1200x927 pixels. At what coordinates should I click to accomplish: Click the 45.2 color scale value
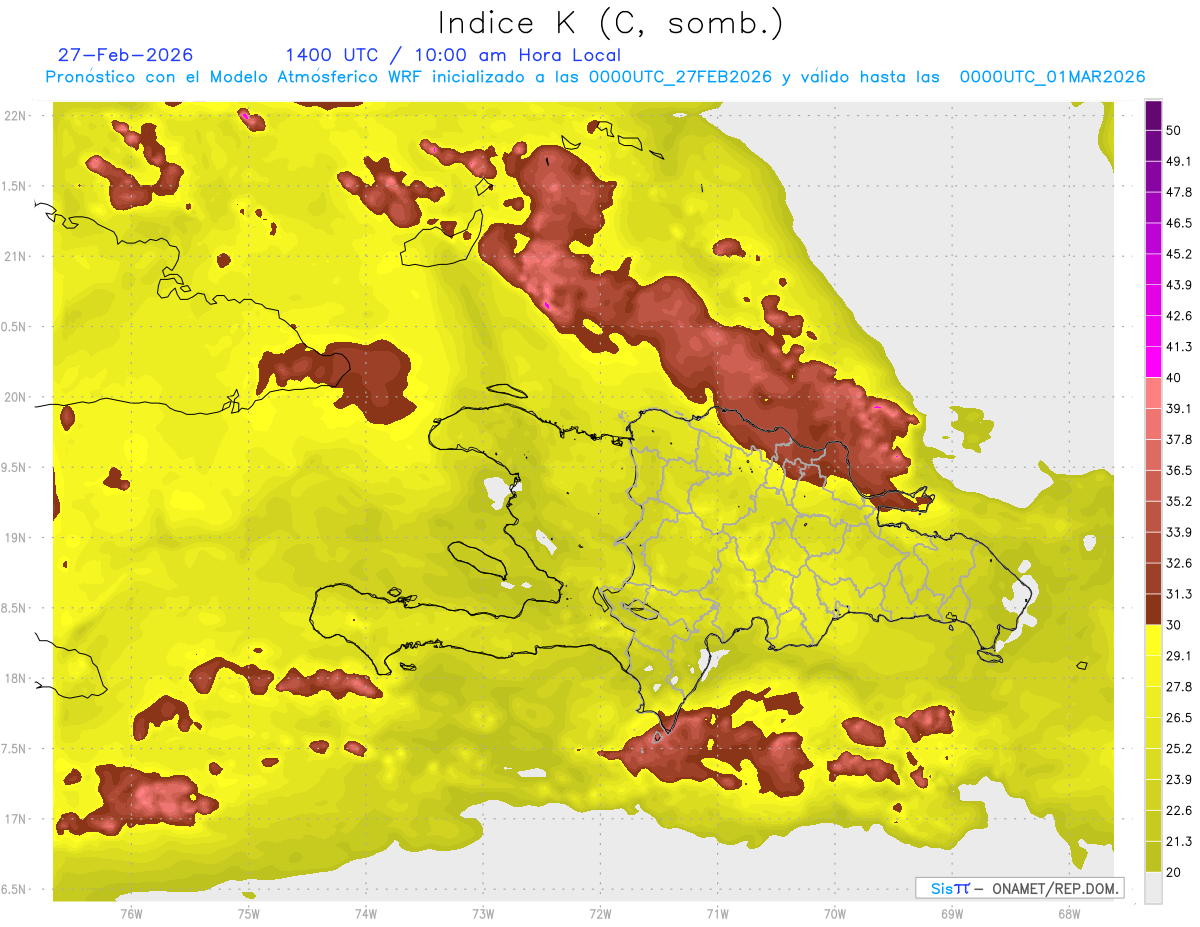[x=1179, y=254]
